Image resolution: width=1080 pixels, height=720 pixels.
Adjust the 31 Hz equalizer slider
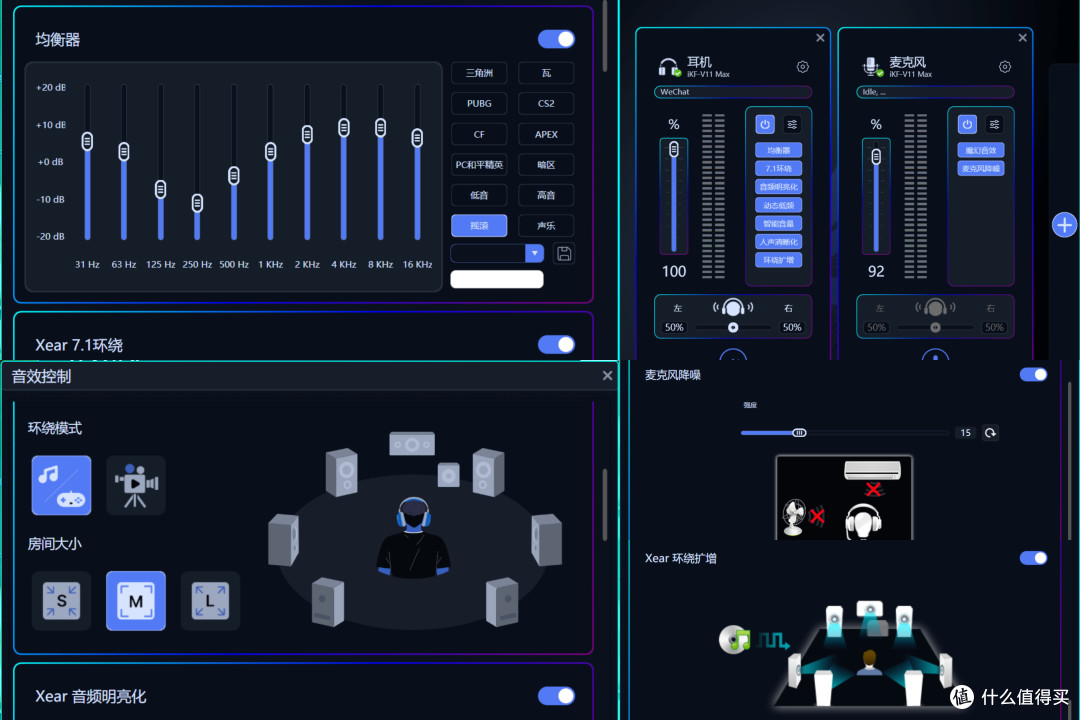coord(87,141)
